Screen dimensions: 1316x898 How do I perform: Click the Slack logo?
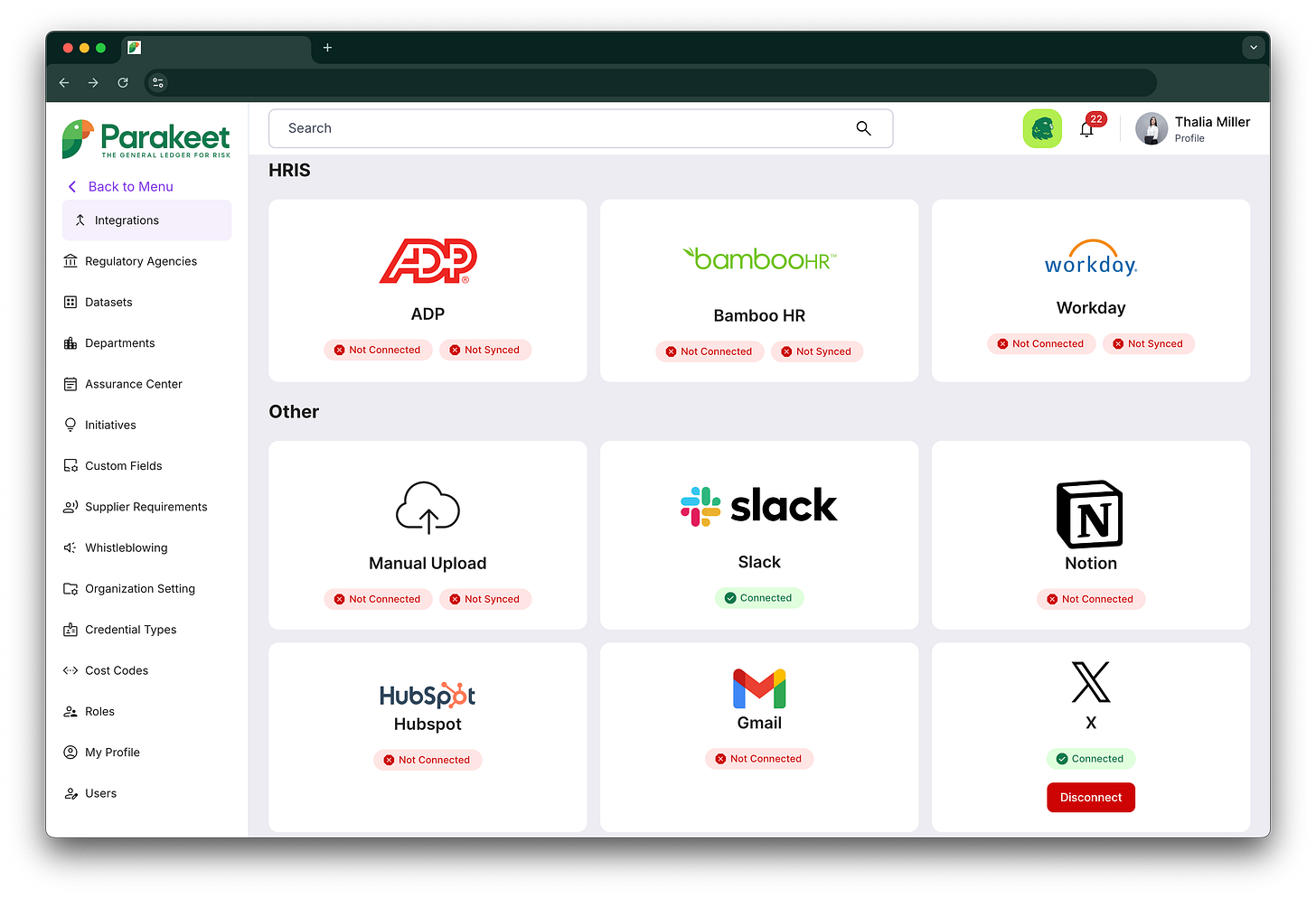point(759,506)
